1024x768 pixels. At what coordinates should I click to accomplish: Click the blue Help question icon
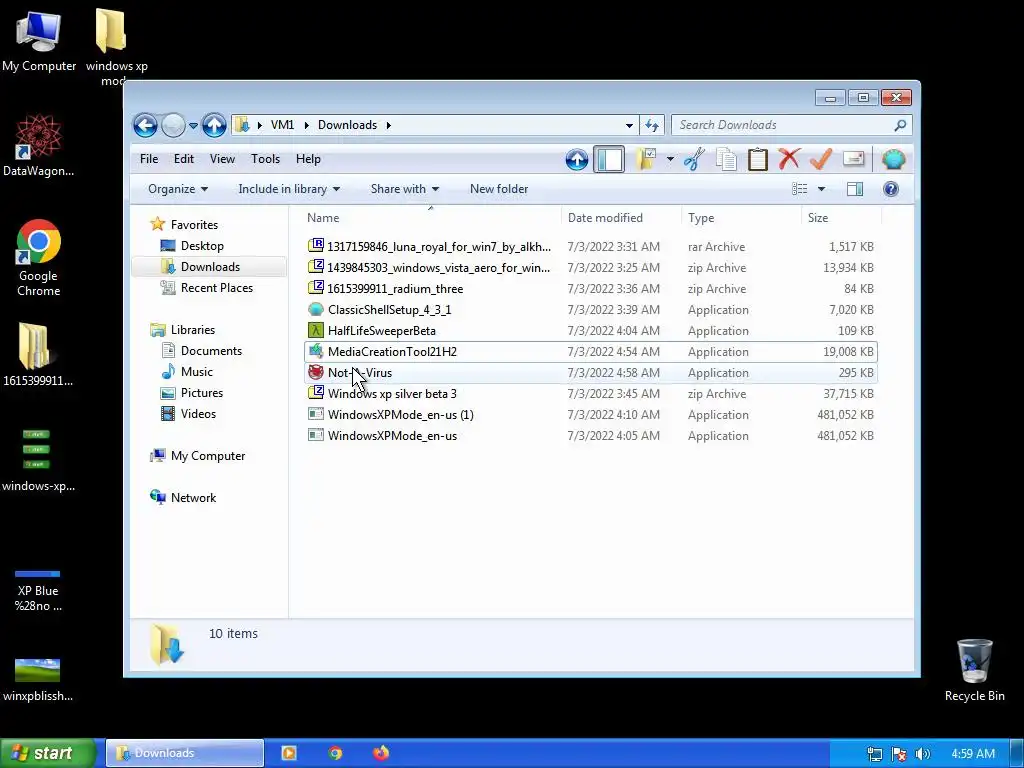tap(891, 189)
